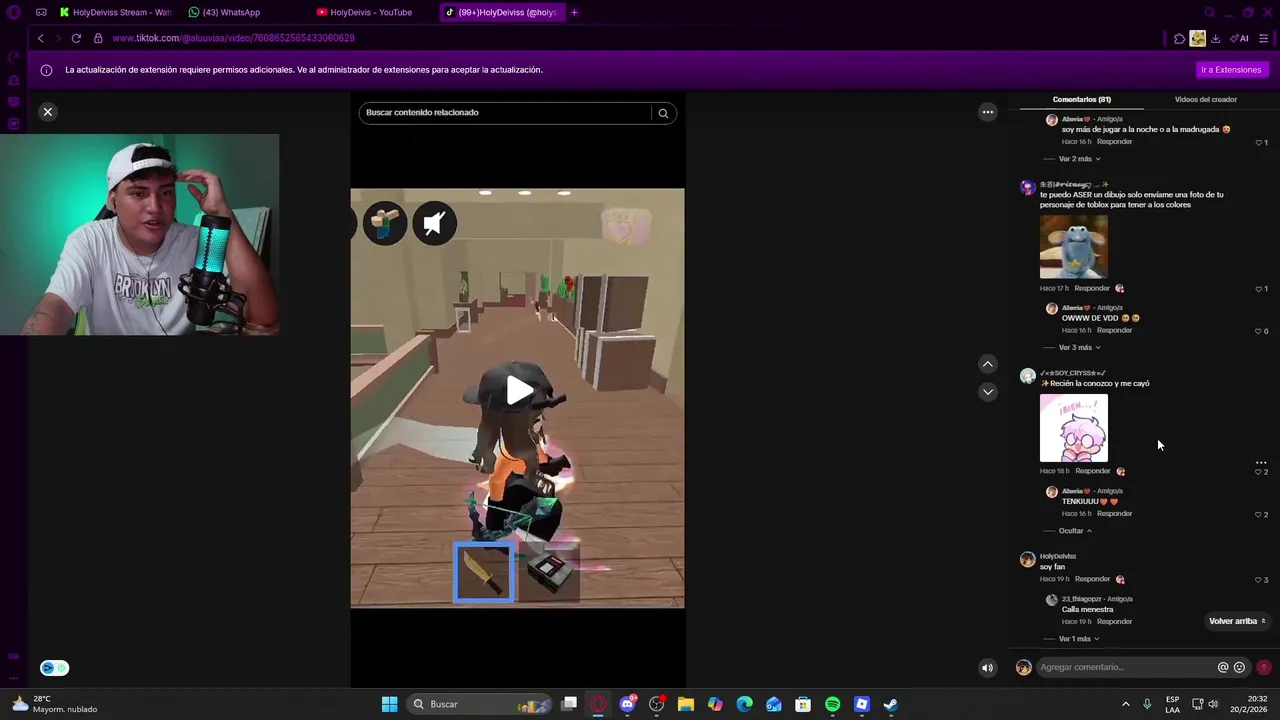Close the TikTok video viewer with X
The width and height of the screenshot is (1280, 720).
(47, 112)
